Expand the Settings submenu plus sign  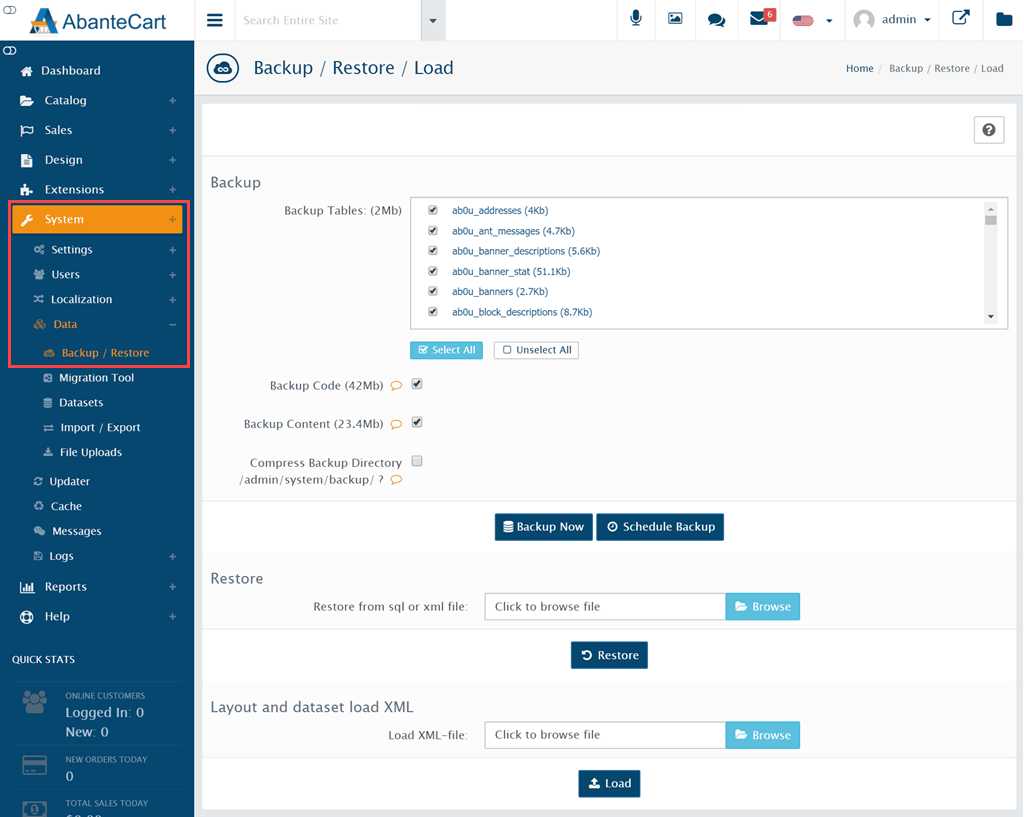pos(172,250)
